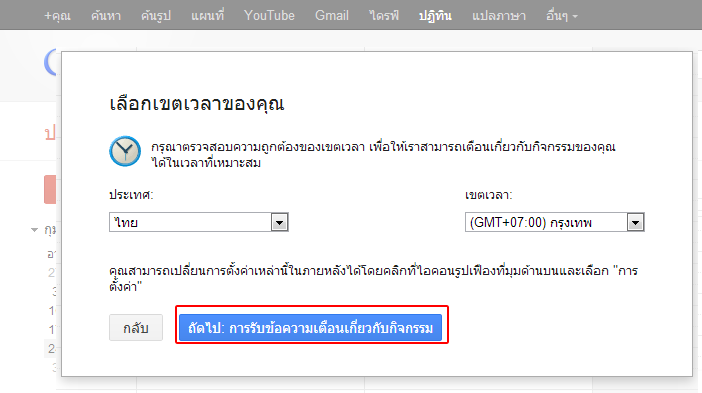Open +คุณ in the top navigation bar

click(x=57, y=16)
